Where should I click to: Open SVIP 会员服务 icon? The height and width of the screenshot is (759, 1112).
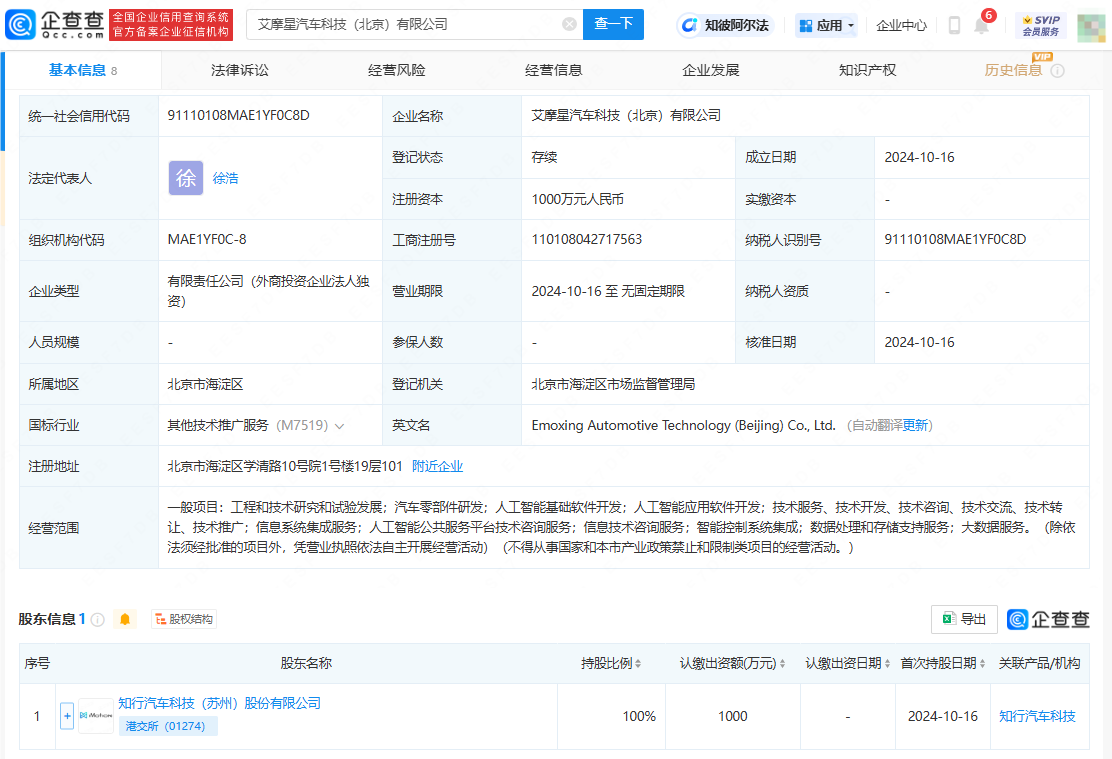1040,25
